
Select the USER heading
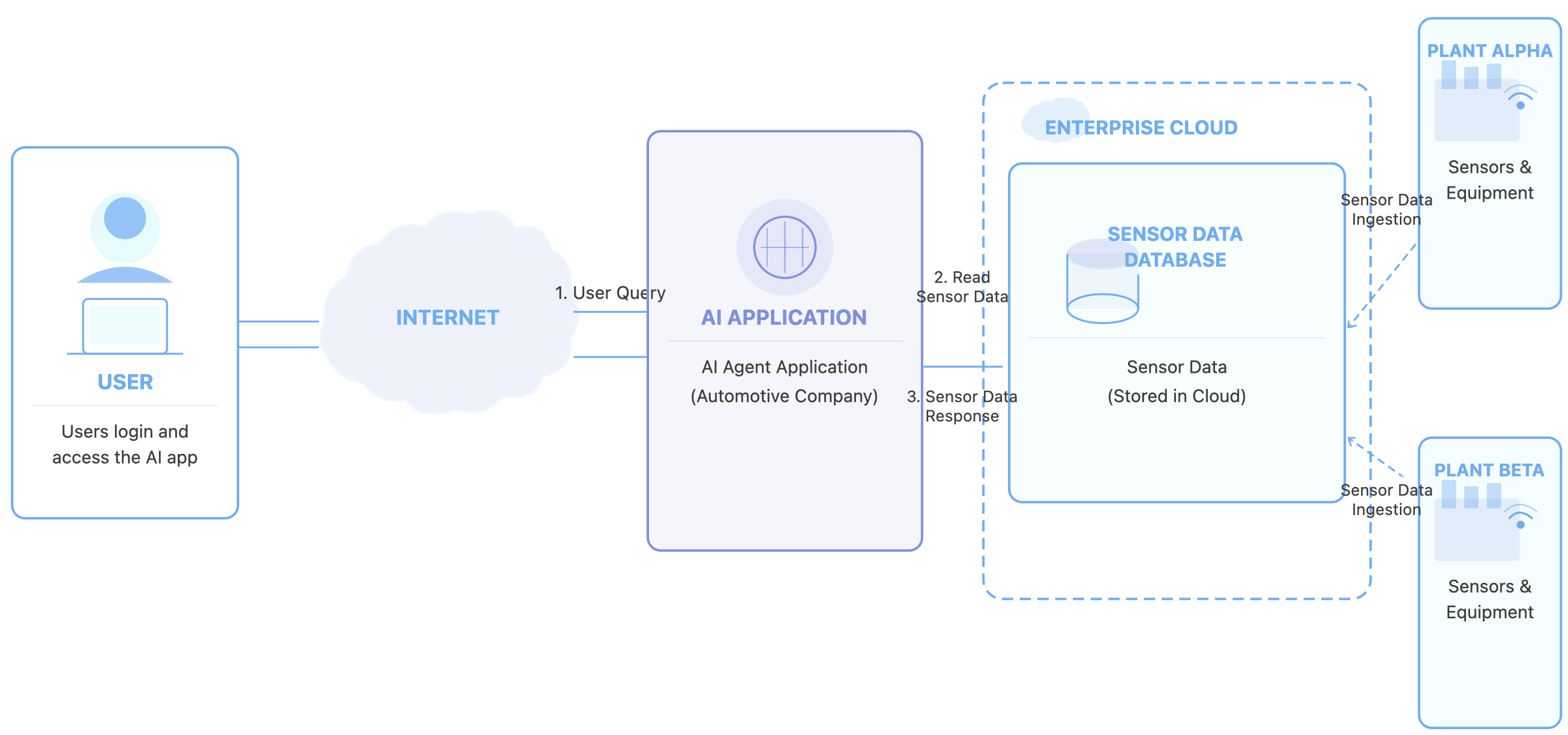125,382
